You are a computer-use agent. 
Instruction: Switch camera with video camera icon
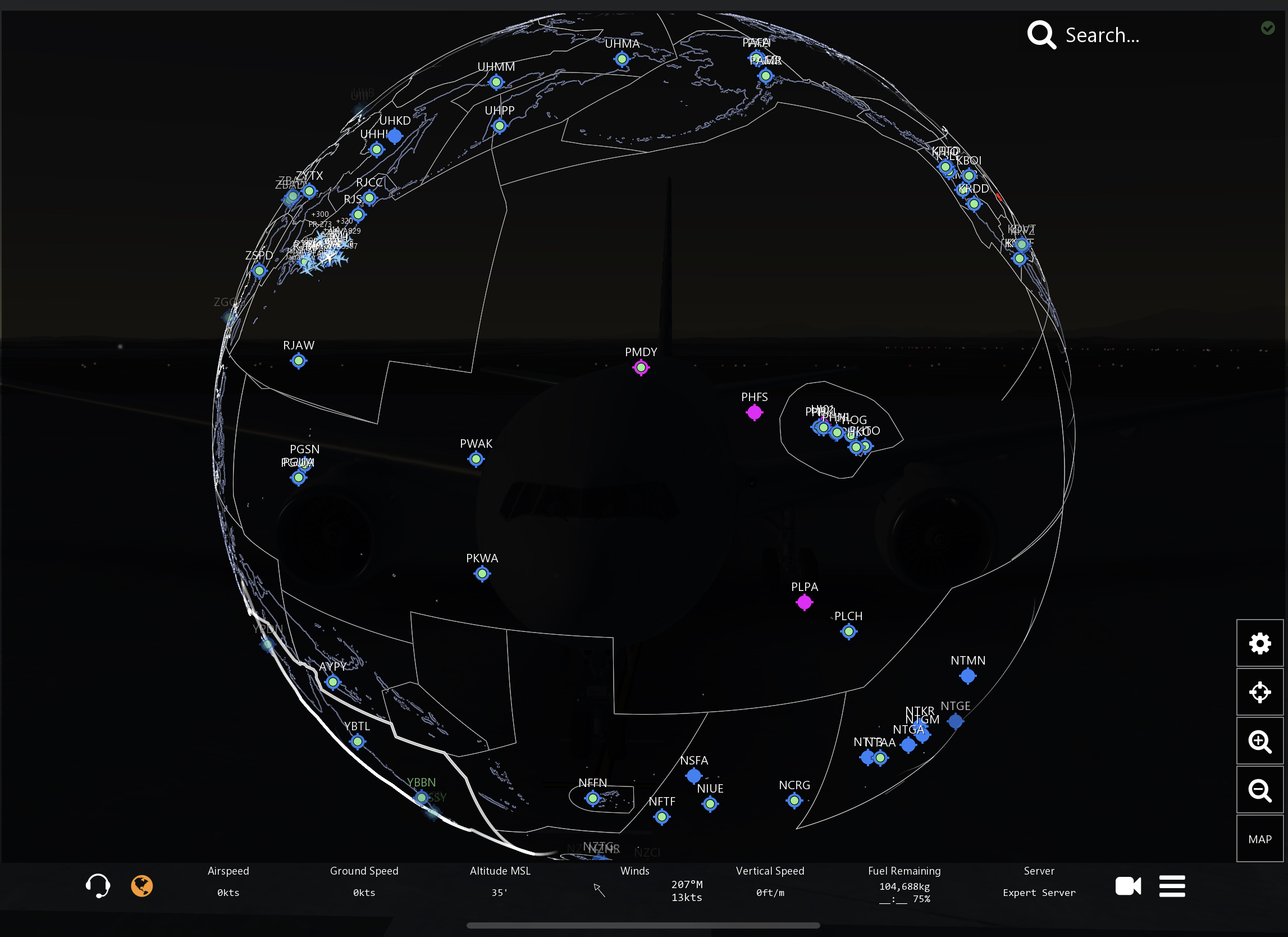click(1127, 885)
